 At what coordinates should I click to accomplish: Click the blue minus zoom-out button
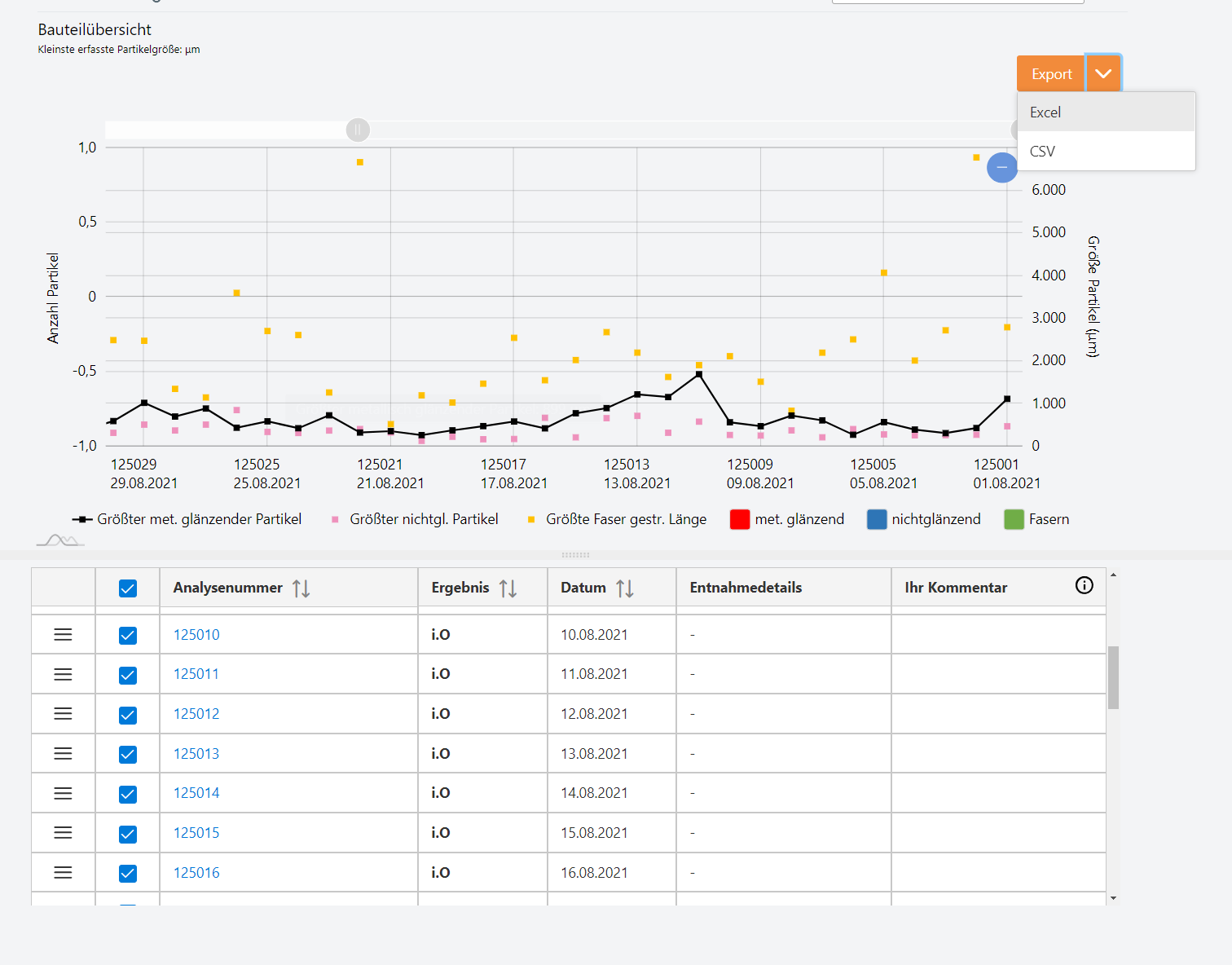point(1001,167)
